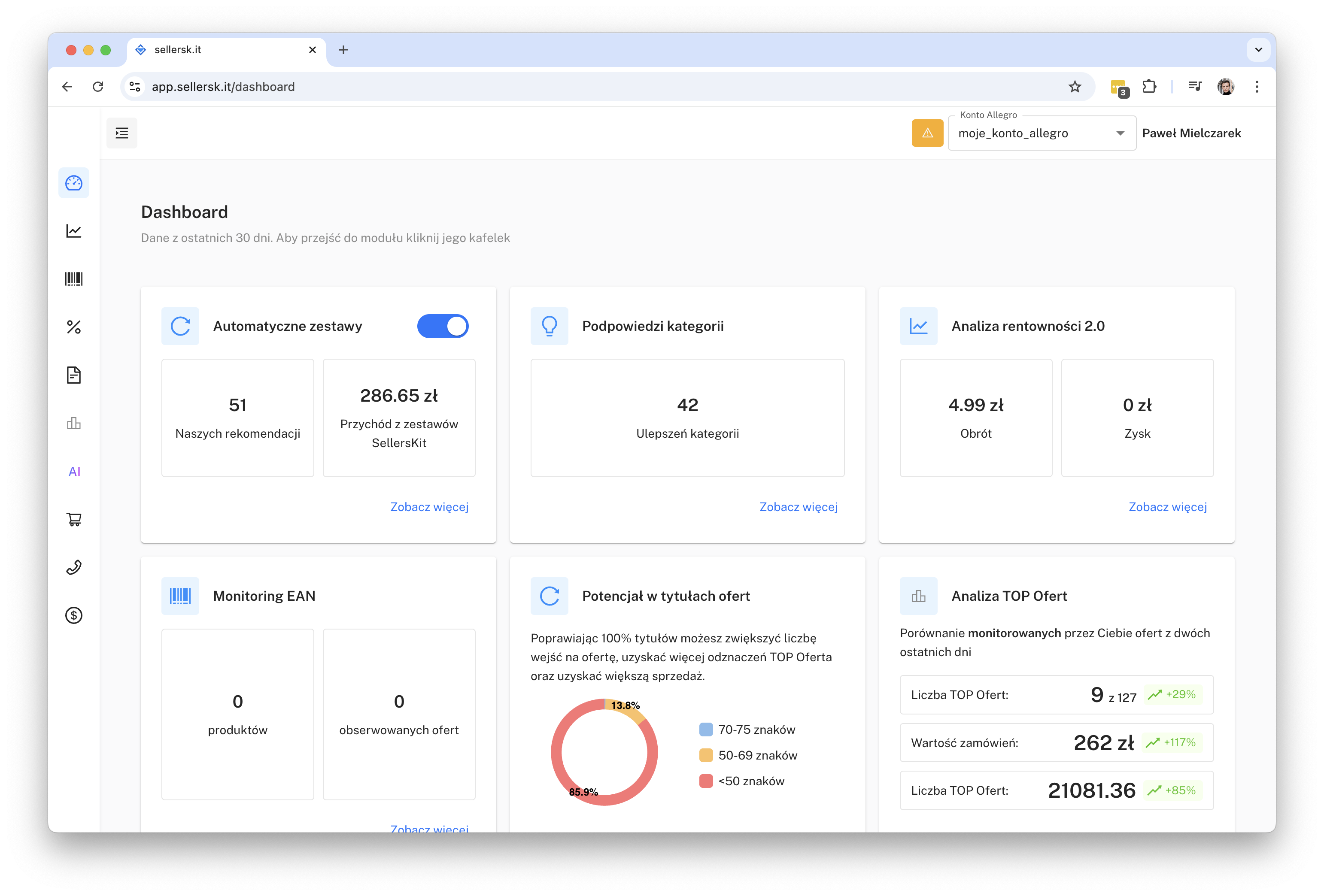
Task: Click the +85% trend badge
Action: 1172,790
